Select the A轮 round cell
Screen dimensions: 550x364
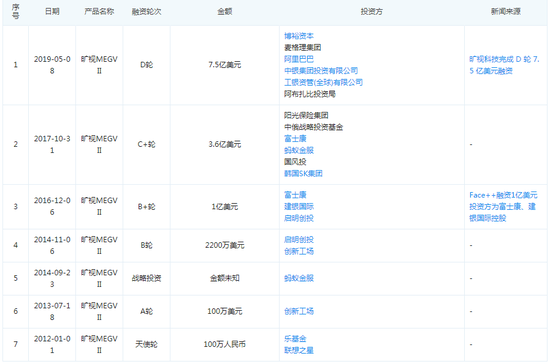(x=147, y=311)
